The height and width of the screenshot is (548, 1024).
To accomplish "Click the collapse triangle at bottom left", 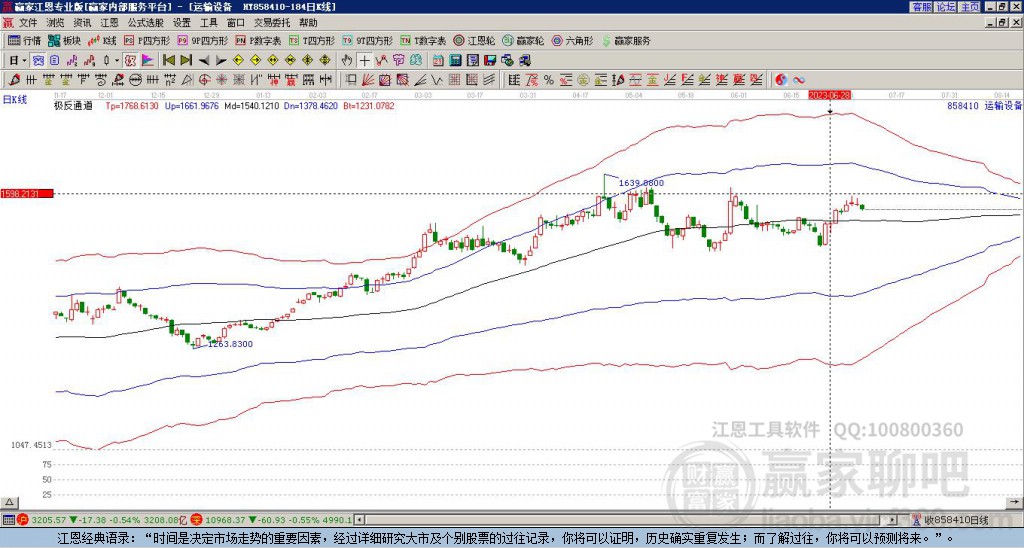I will [x=9, y=502].
